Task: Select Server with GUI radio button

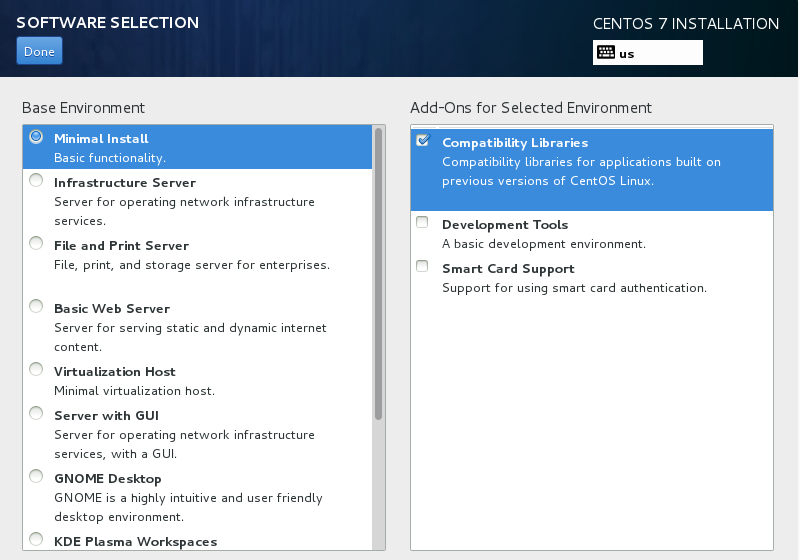Action: coord(37,414)
